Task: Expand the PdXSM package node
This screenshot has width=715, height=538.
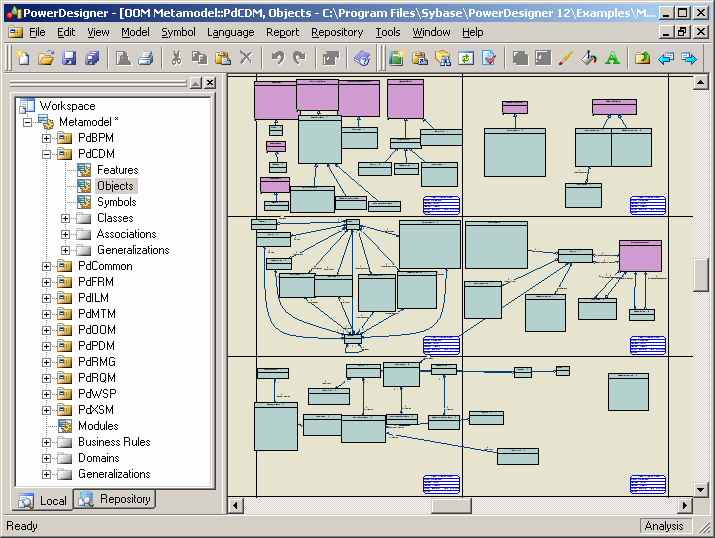Action: 46,410
